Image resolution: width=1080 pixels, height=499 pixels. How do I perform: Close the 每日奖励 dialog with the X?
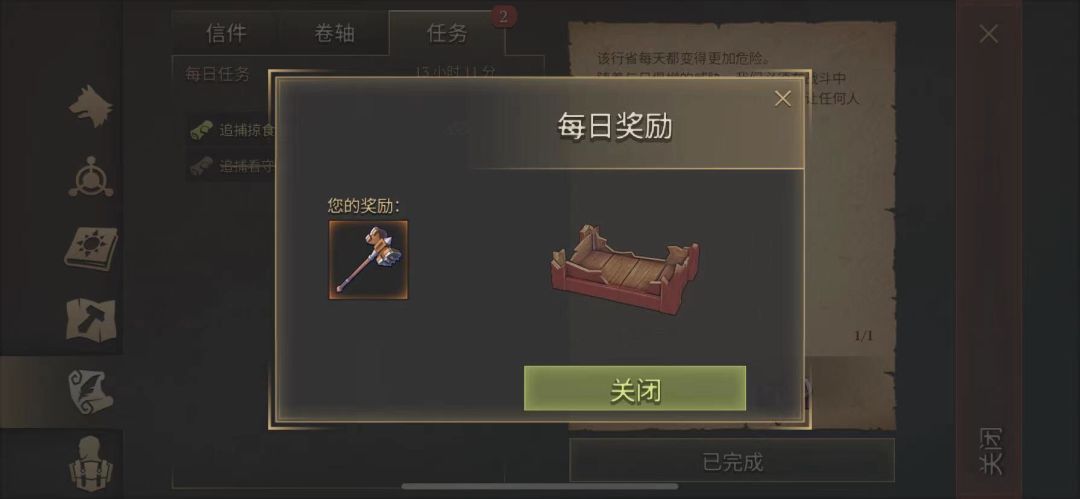pyautogui.click(x=782, y=99)
